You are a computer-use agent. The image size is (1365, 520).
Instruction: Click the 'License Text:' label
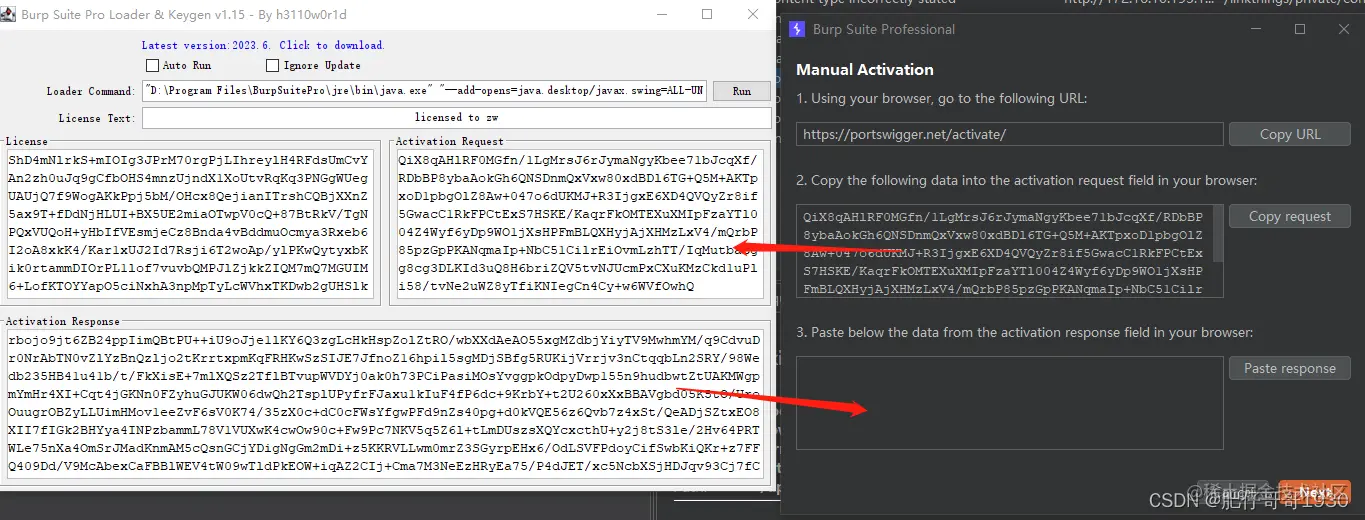click(x=96, y=119)
